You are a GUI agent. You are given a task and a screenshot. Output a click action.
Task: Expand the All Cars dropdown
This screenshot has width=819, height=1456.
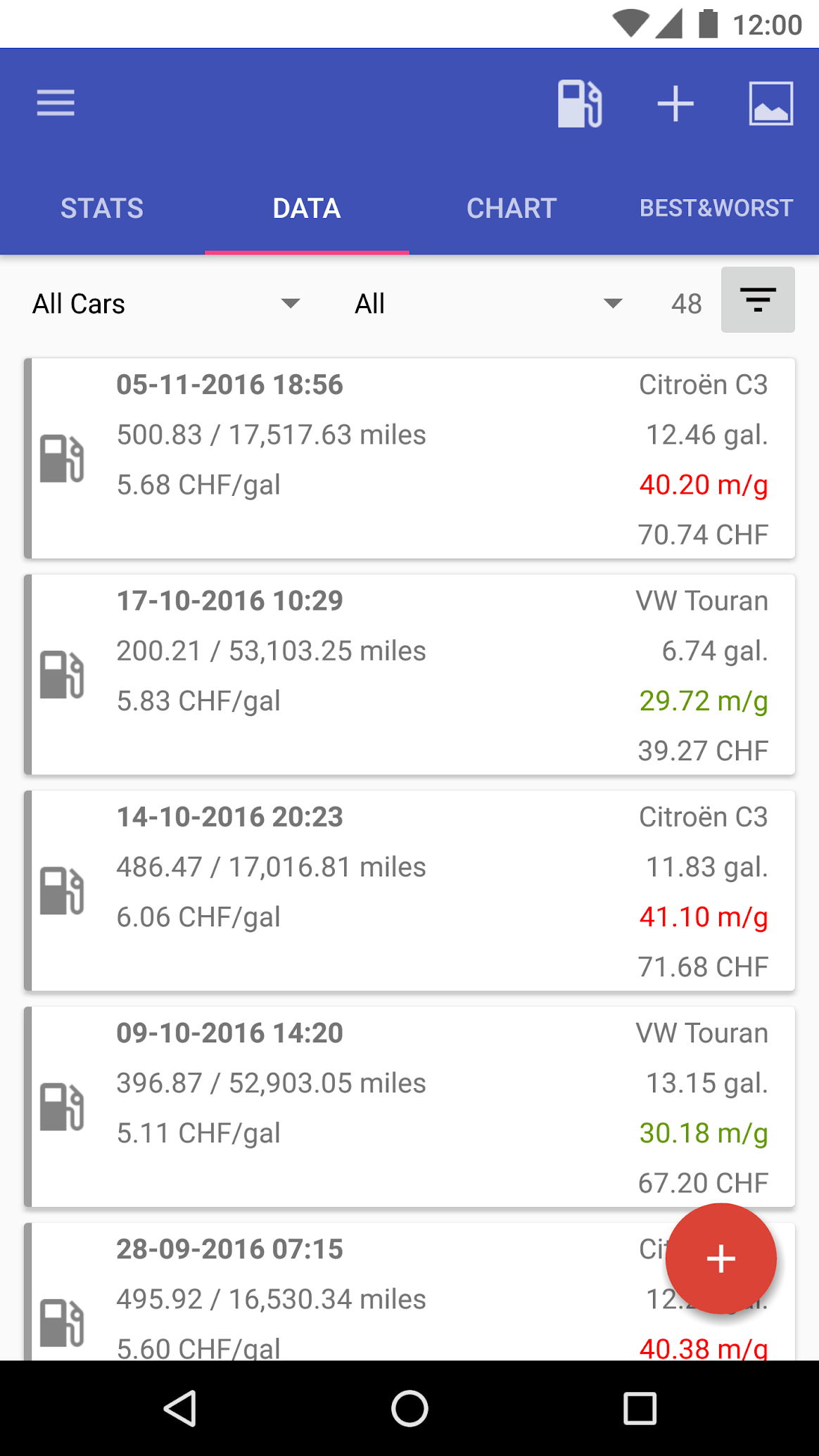point(167,304)
